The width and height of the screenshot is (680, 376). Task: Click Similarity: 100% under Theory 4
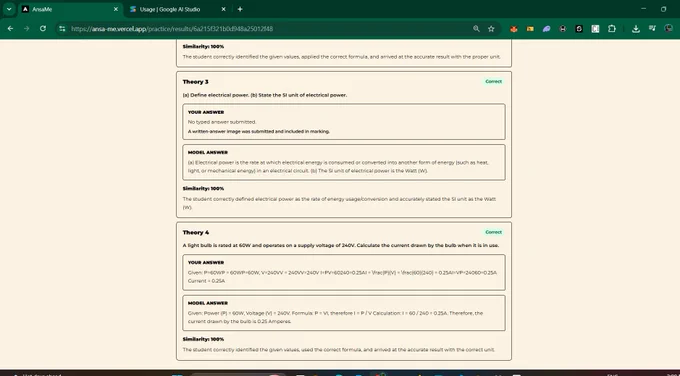click(203, 339)
